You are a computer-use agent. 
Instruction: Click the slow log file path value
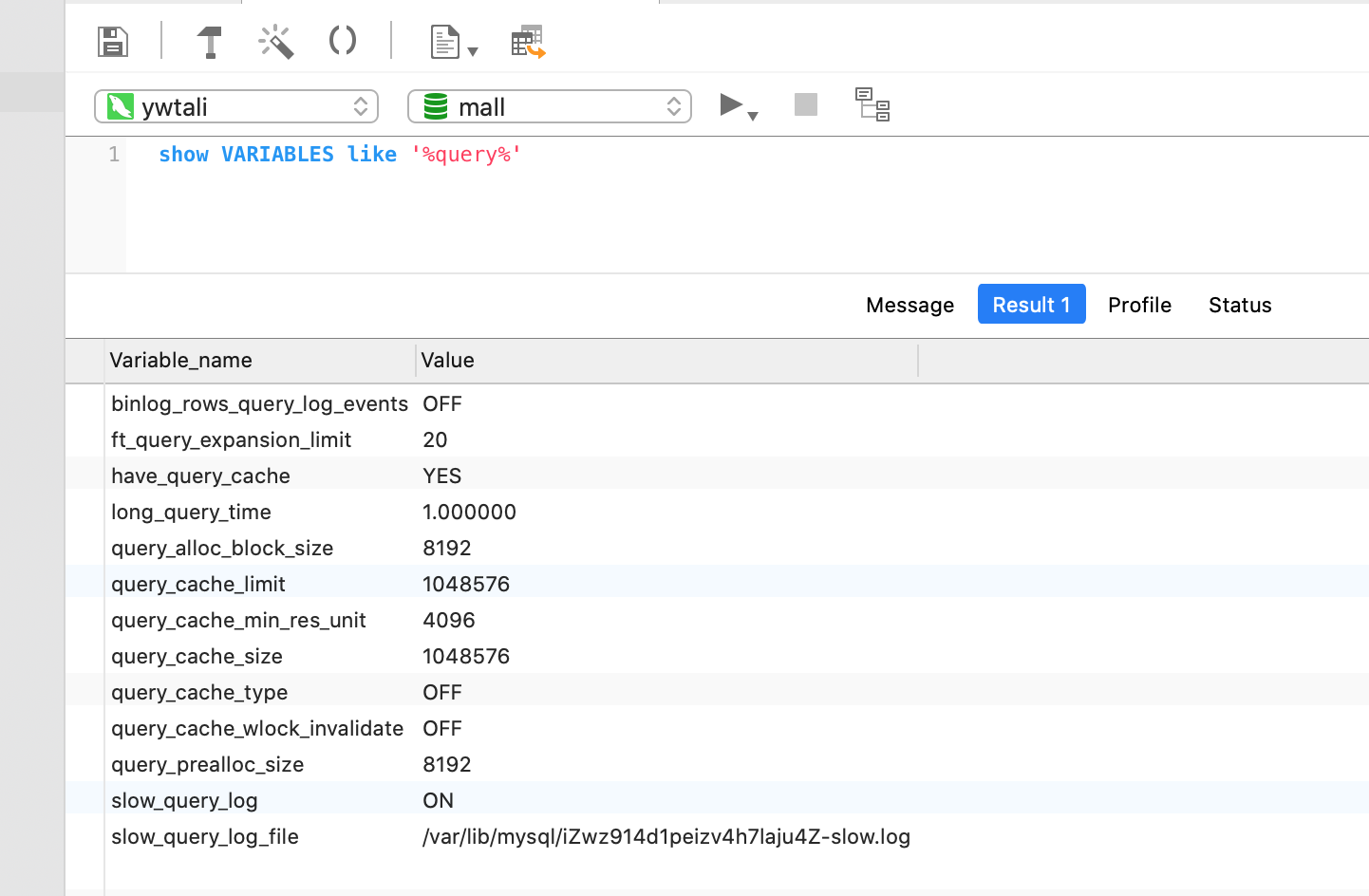[666, 836]
